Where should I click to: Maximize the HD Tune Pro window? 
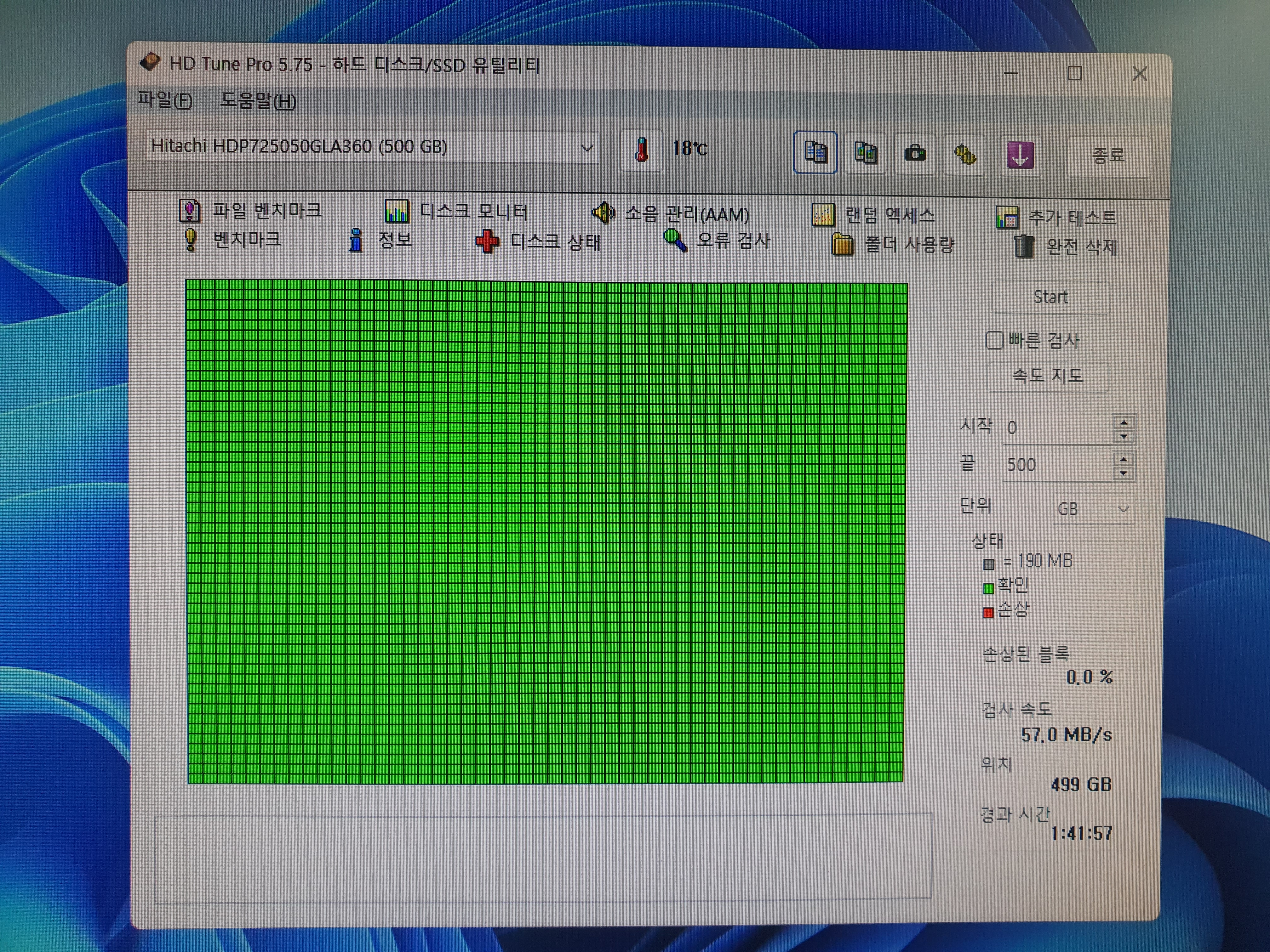pyautogui.click(x=1074, y=73)
